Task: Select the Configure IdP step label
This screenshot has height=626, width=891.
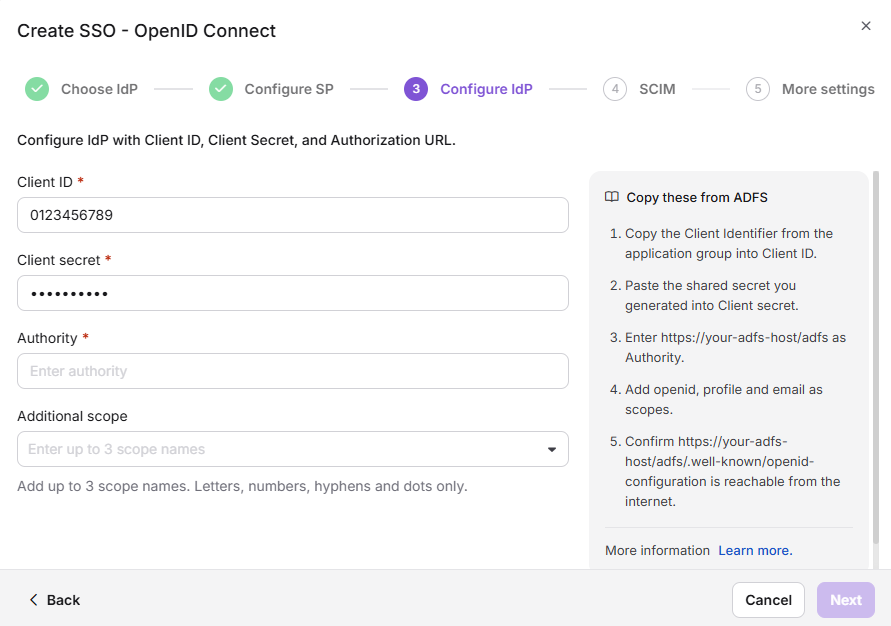Action: point(486,89)
